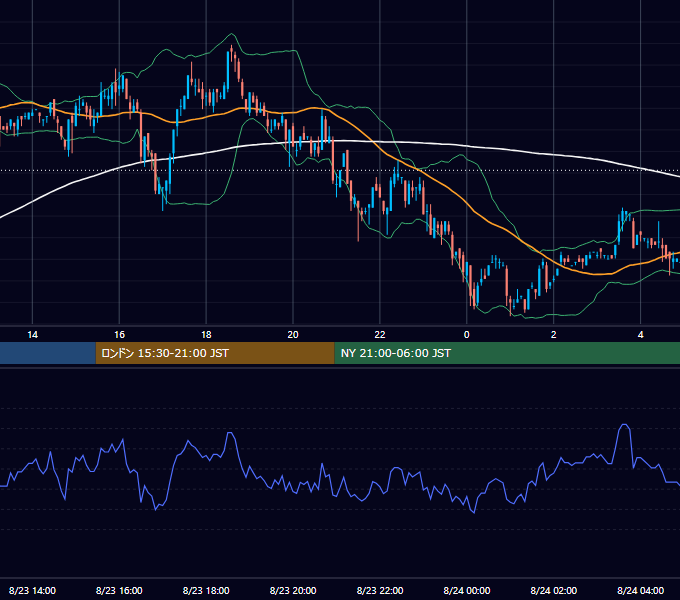Click the time-axis label 4
This screenshot has width=680, height=600.
coord(641,335)
